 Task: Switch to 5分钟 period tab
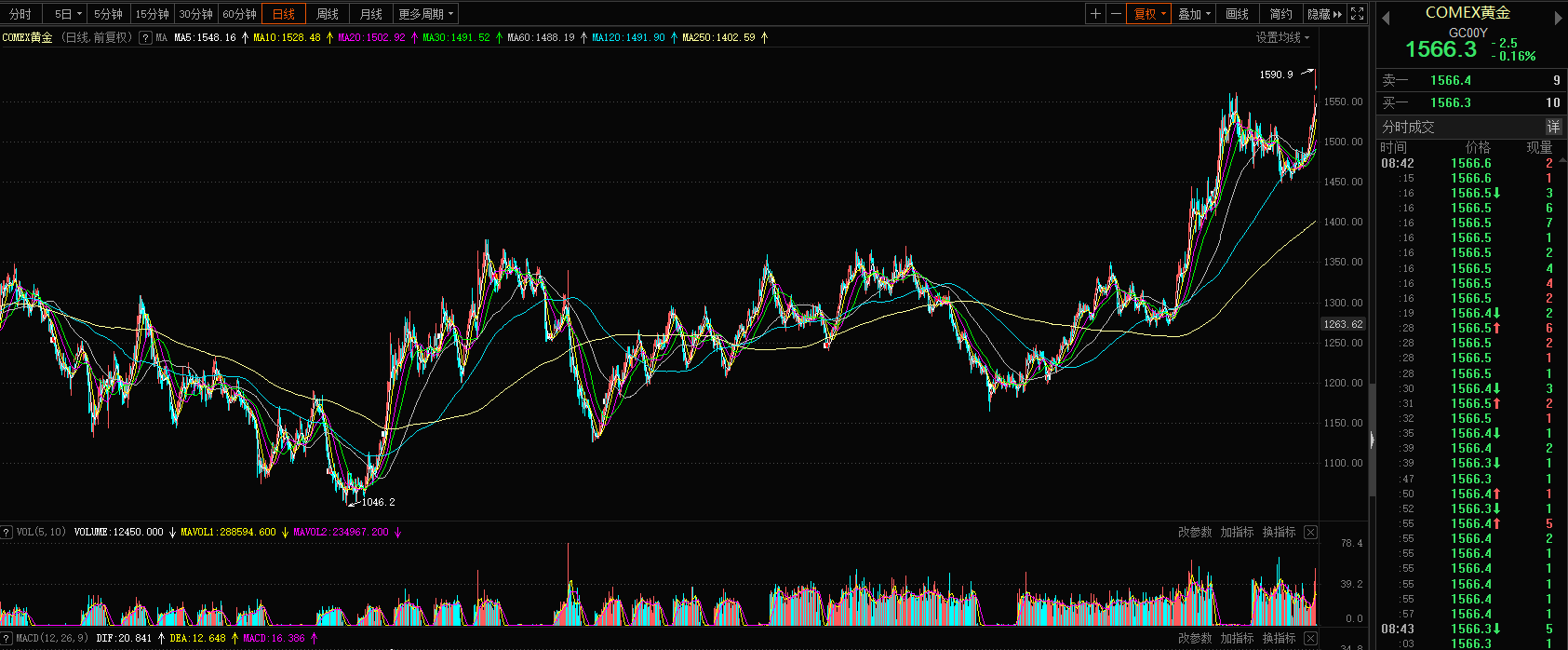(x=108, y=14)
